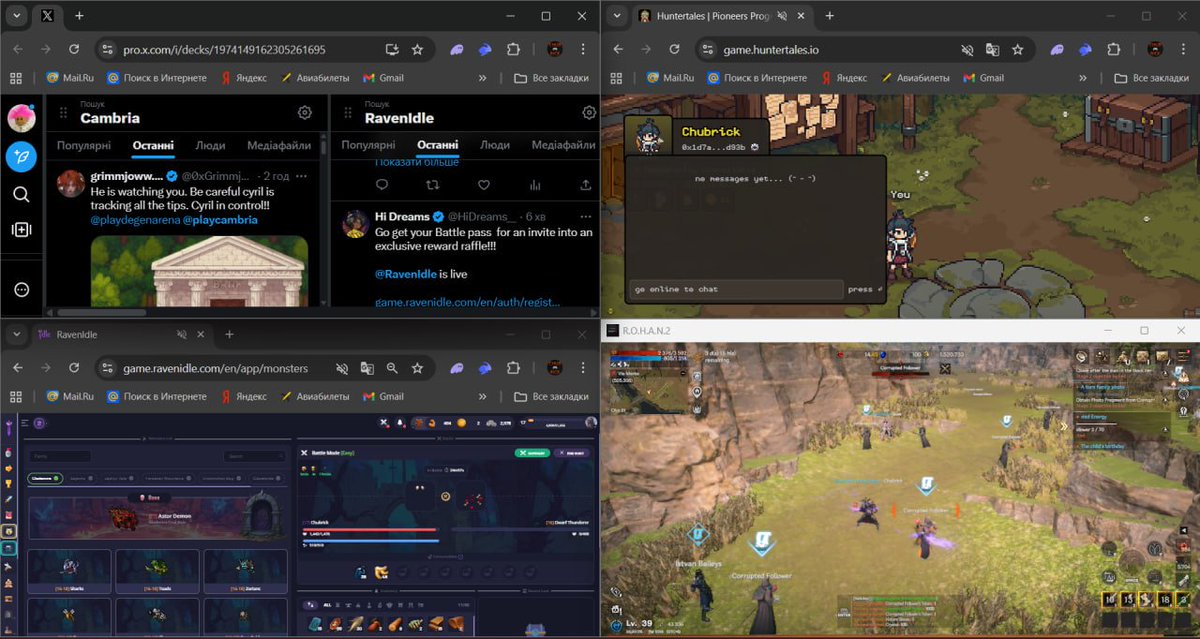
Task: Select highlighted monsters icon in RavenIdle sidebar
Action: [x=9, y=531]
